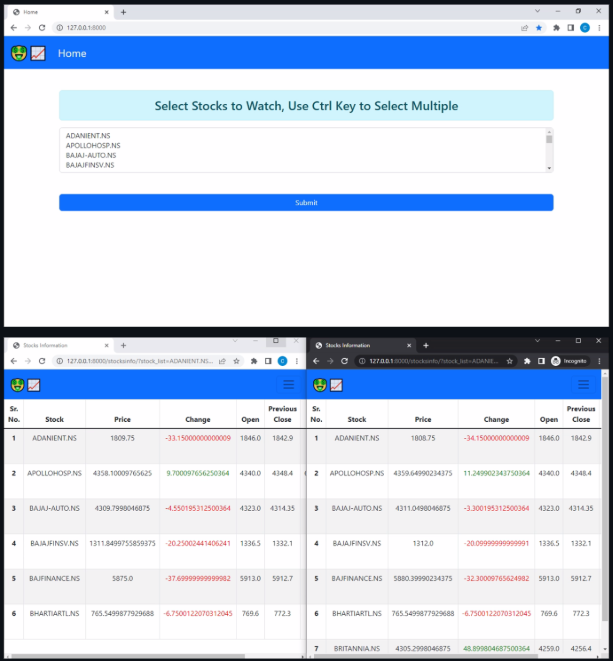Click money-face emoji logo in Home navbar
613x661 pixels.
point(19,54)
